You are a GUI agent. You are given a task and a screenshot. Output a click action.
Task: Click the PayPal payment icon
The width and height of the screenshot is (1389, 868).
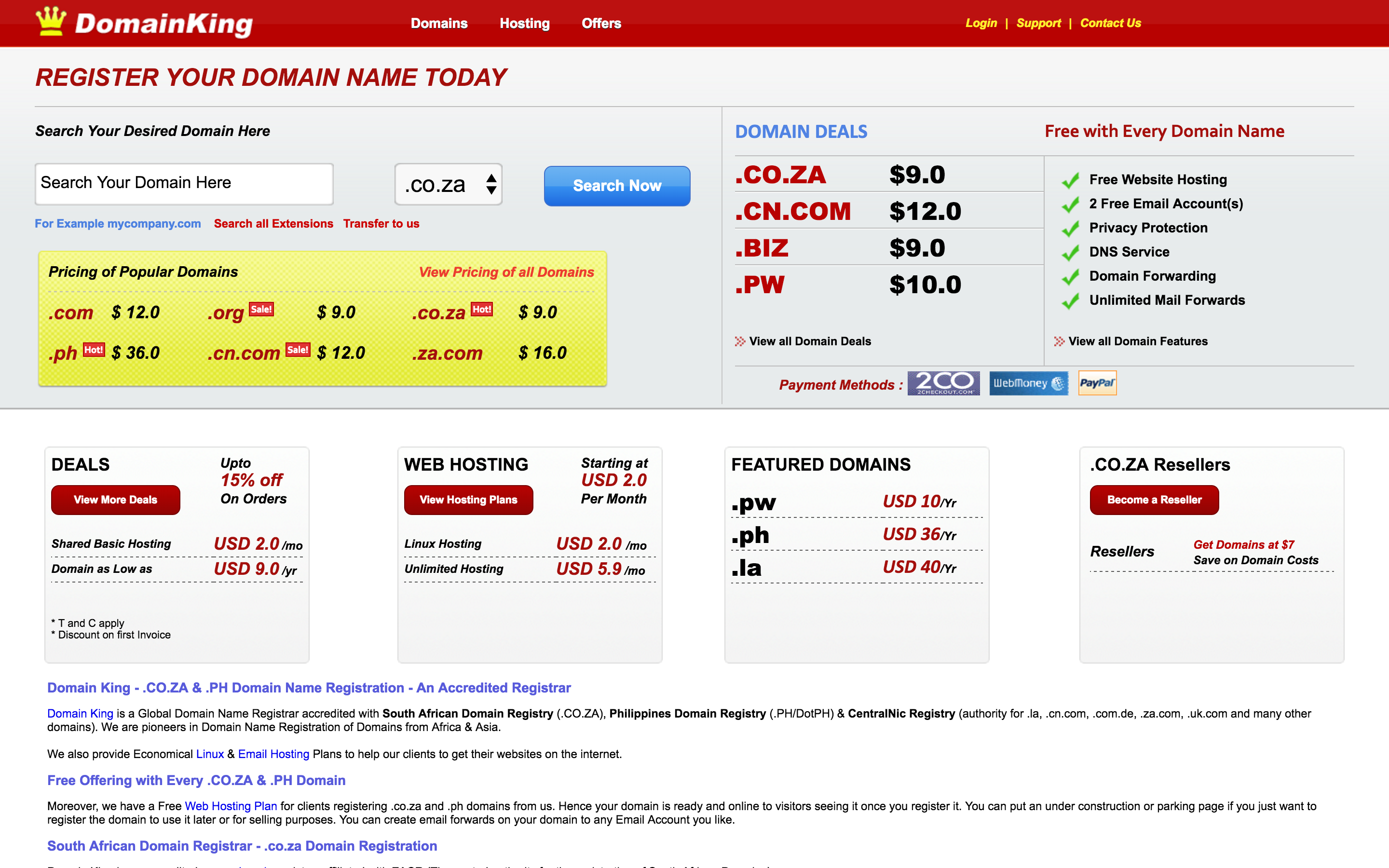coord(1097,383)
